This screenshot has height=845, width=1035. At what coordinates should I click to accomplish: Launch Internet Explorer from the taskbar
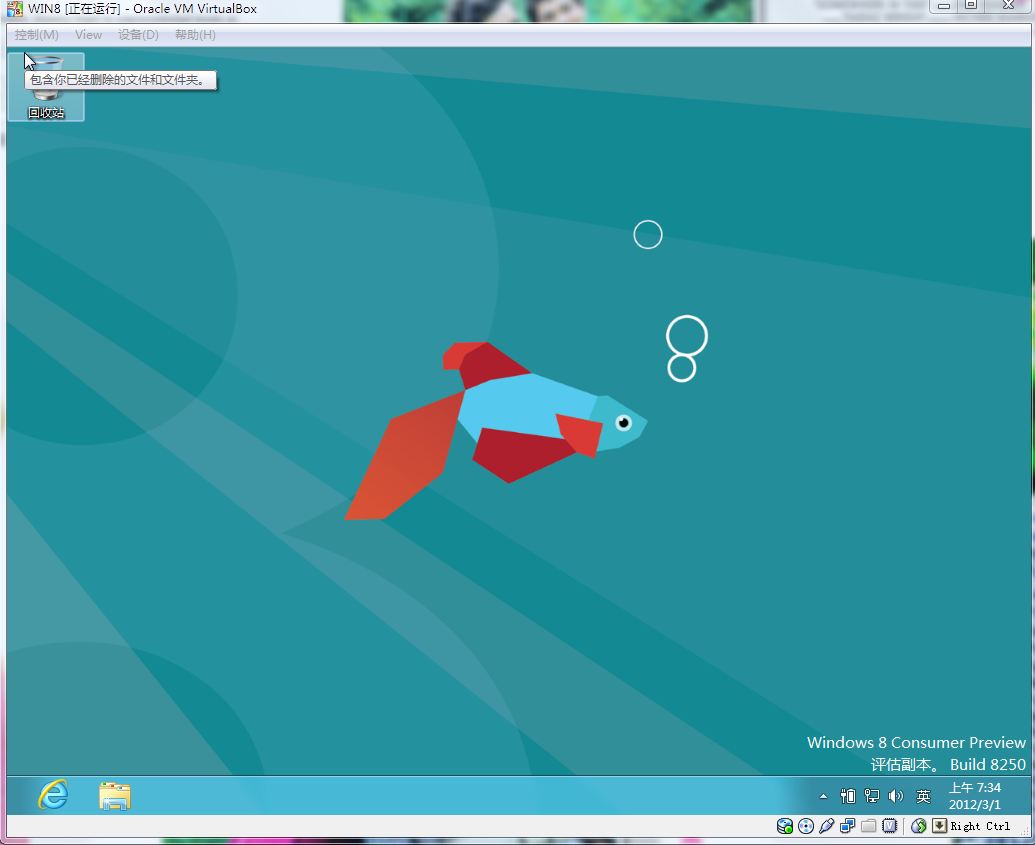click(x=52, y=796)
